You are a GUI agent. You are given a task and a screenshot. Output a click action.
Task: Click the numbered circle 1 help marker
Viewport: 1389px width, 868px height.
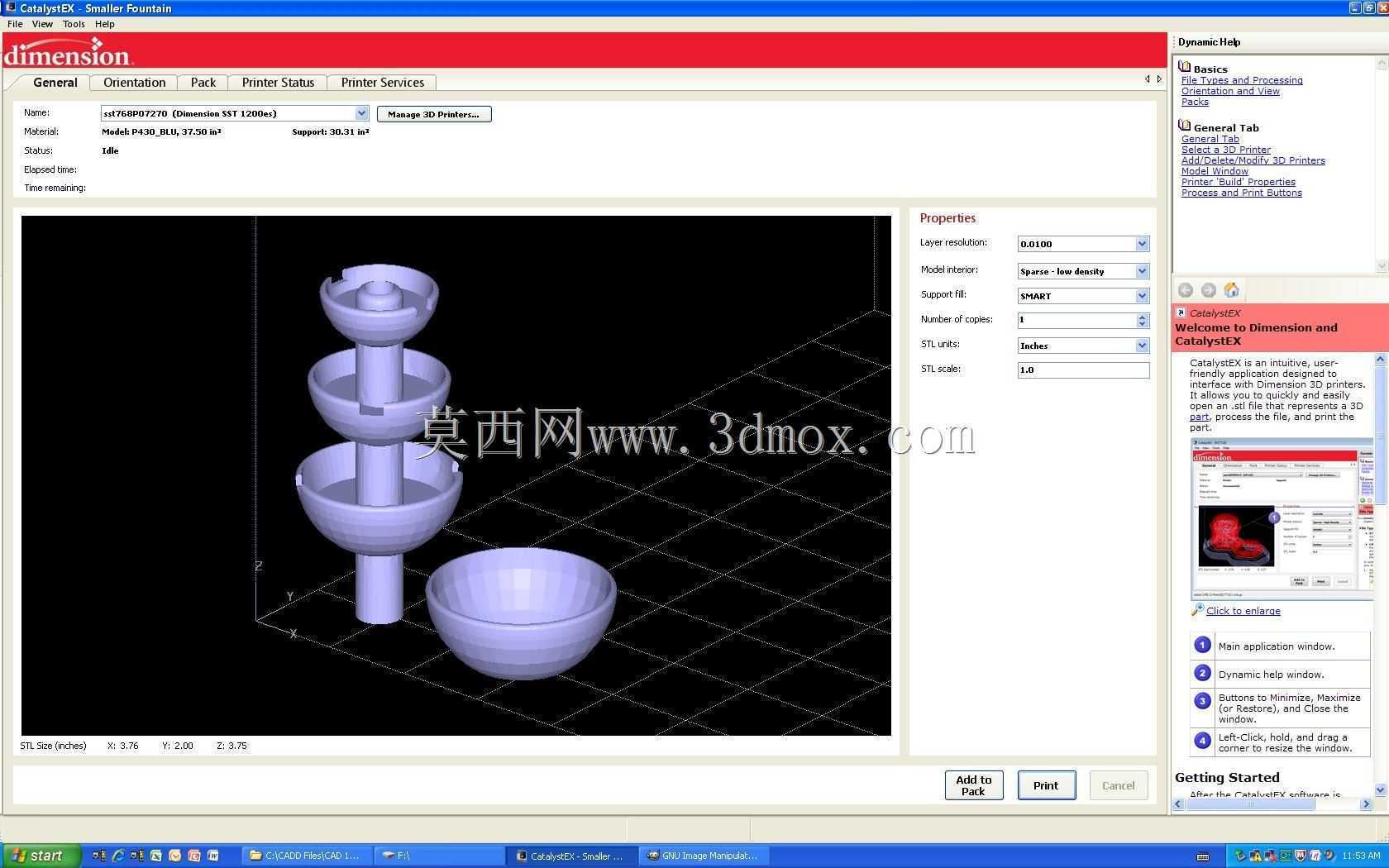coord(1202,645)
